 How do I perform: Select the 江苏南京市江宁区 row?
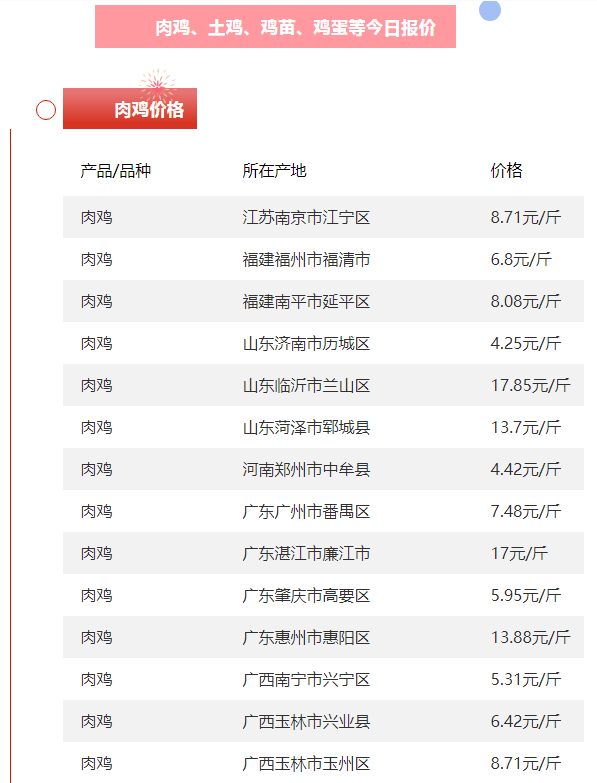pos(323,217)
